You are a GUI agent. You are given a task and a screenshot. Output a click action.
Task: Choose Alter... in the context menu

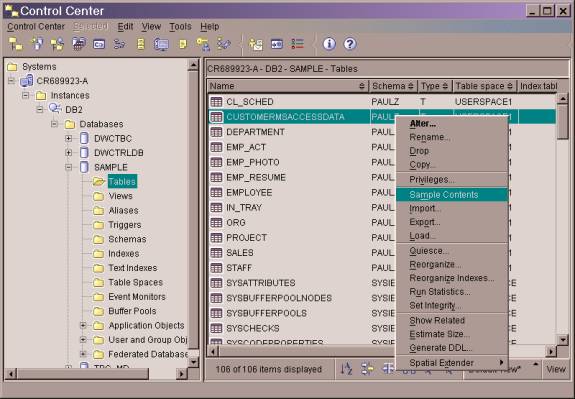click(452, 124)
